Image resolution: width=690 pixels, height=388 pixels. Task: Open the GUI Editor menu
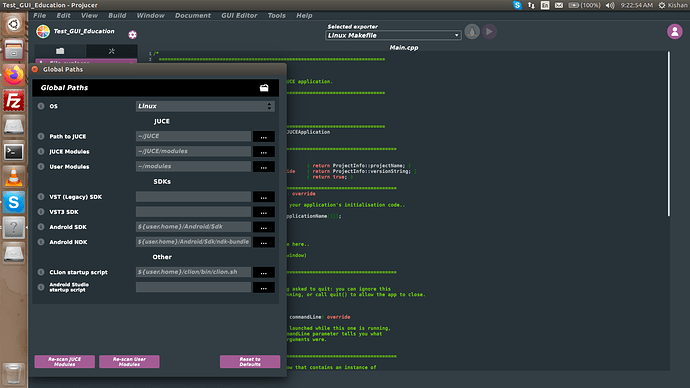point(239,15)
